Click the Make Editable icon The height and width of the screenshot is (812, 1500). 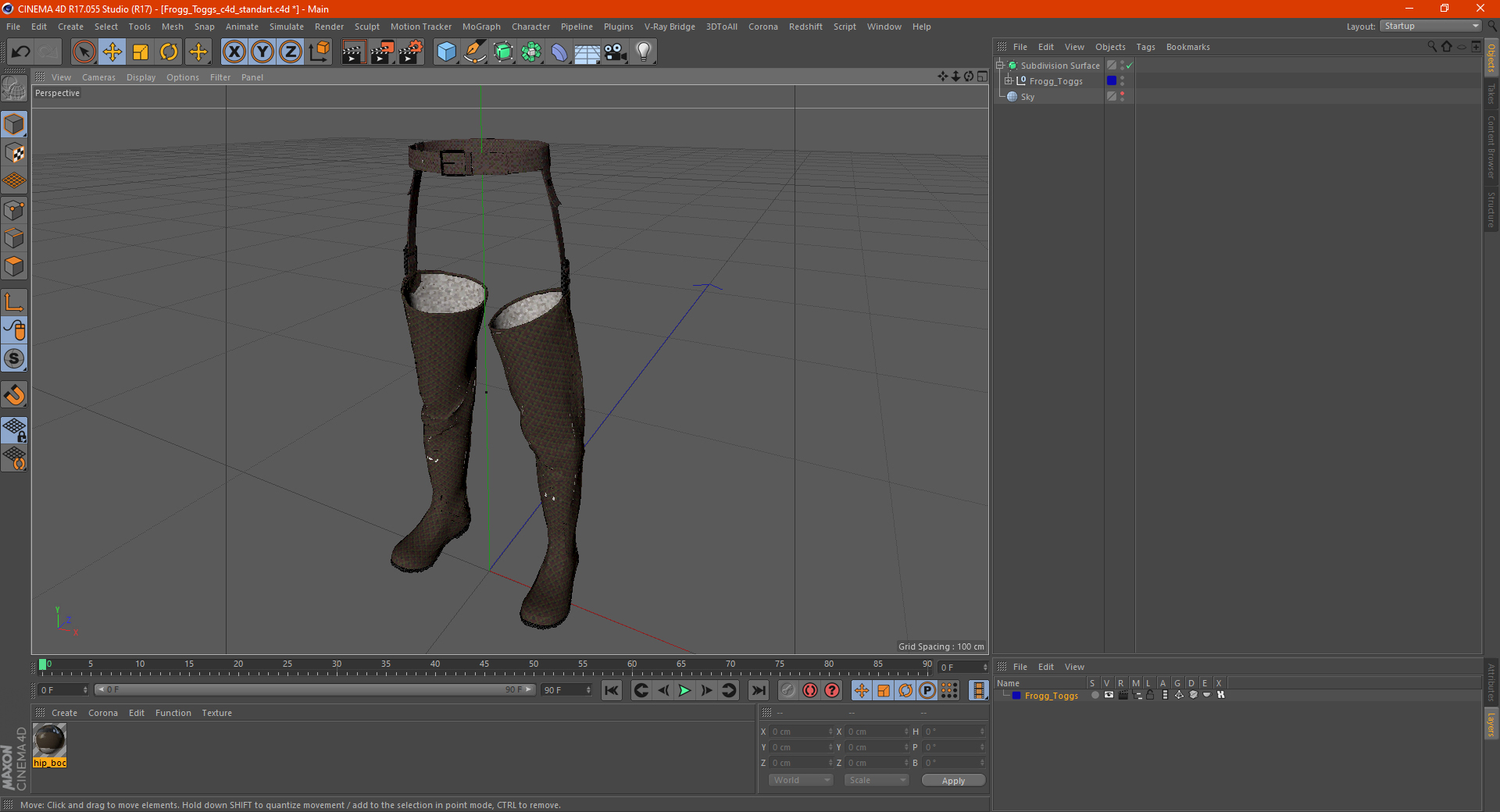click(14, 89)
